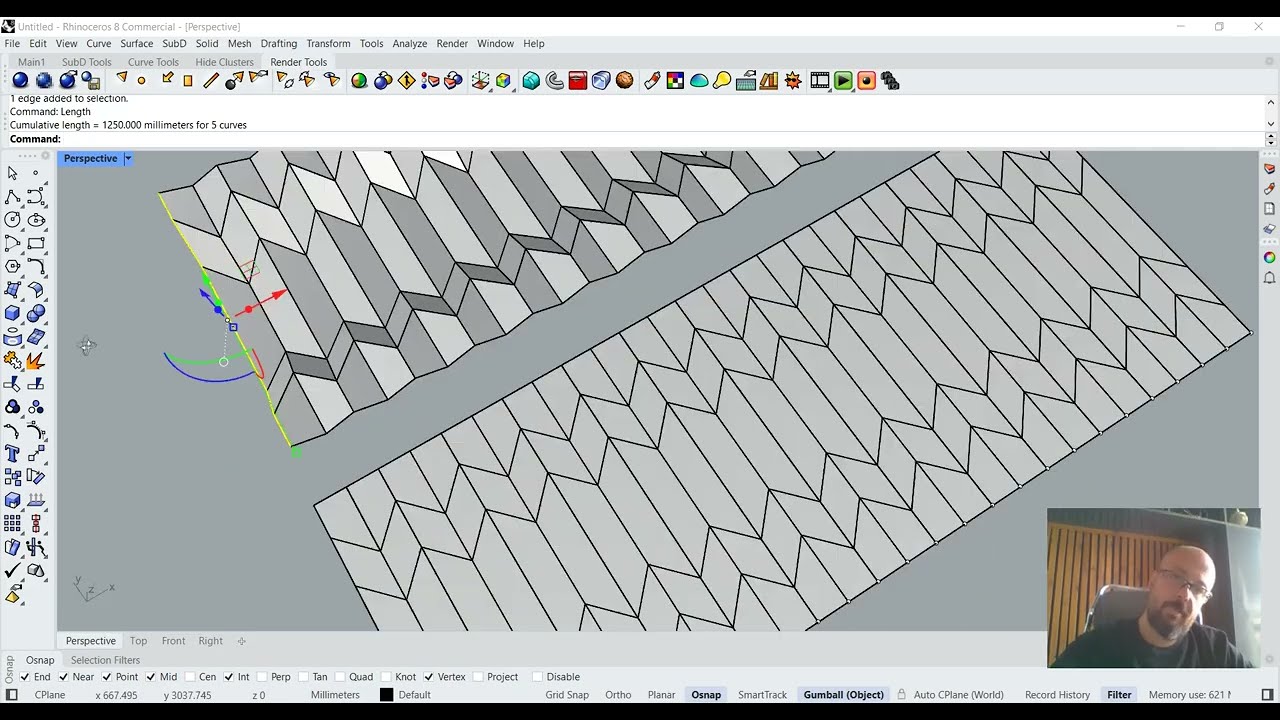
Task: Check the Disable osnap checkbox
Action: tap(538, 677)
